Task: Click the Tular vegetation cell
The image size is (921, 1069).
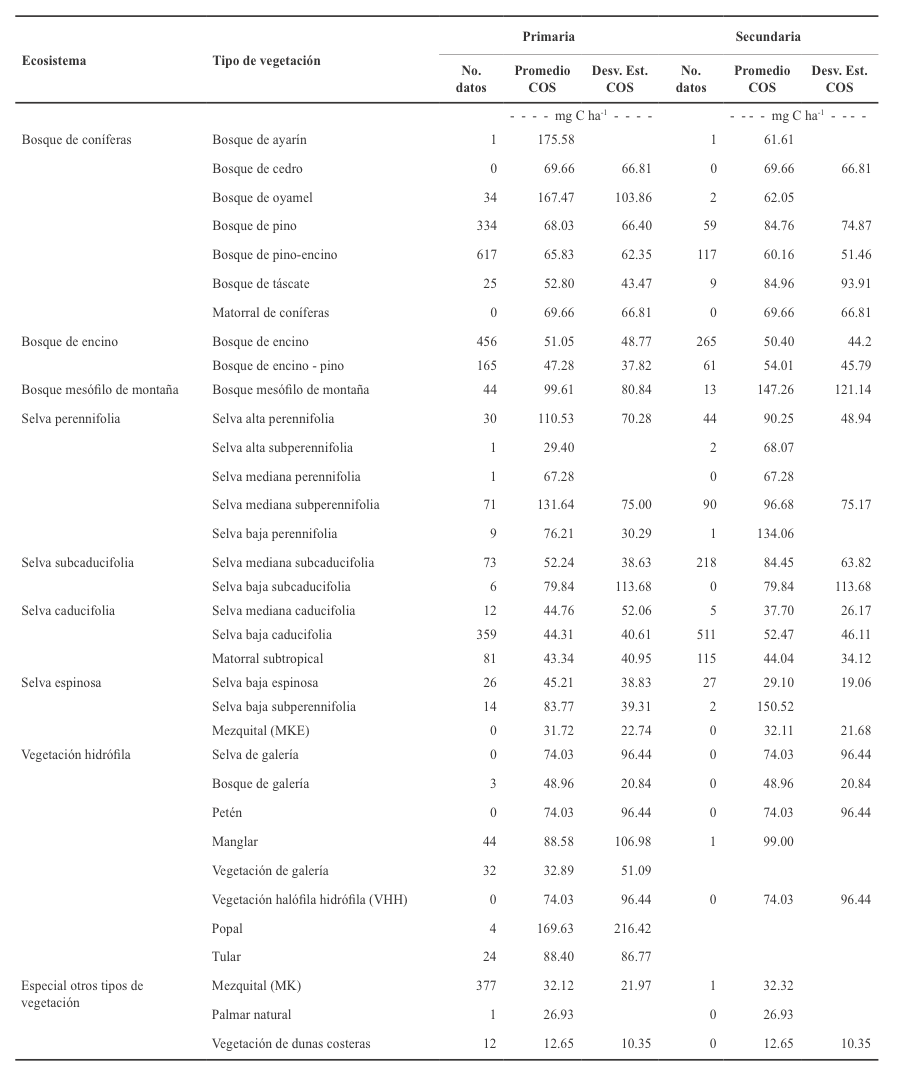Action: click(x=226, y=957)
